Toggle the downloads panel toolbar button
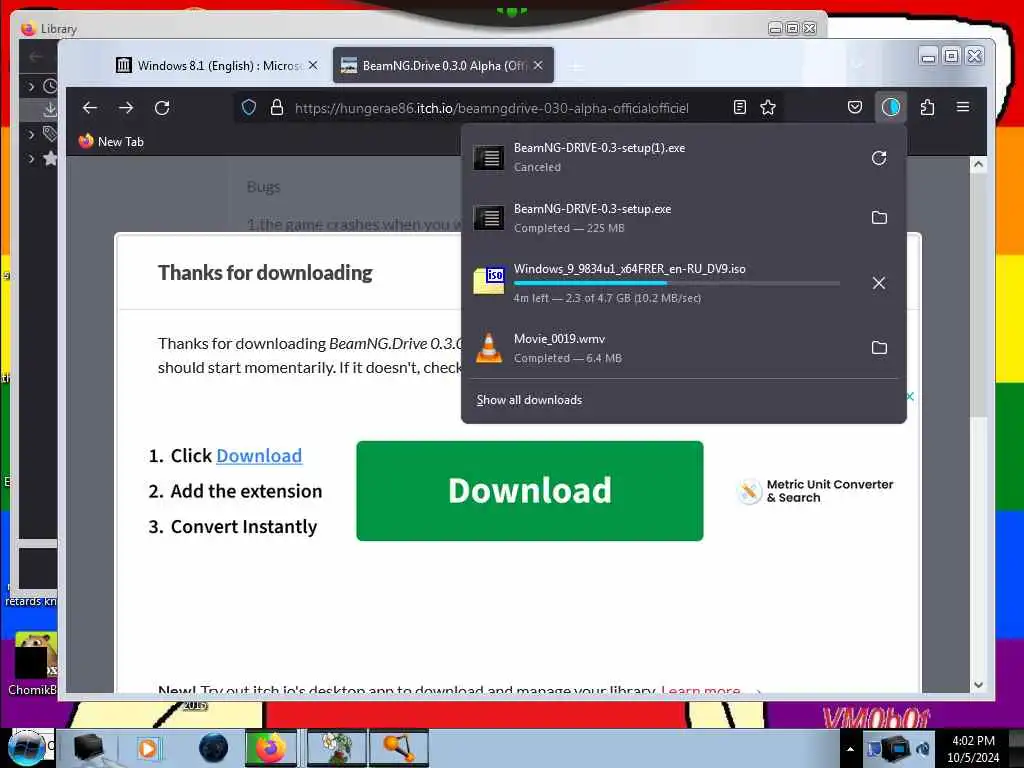The height and width of the screenshot is (768, 1024). click(x=891, y=107)
